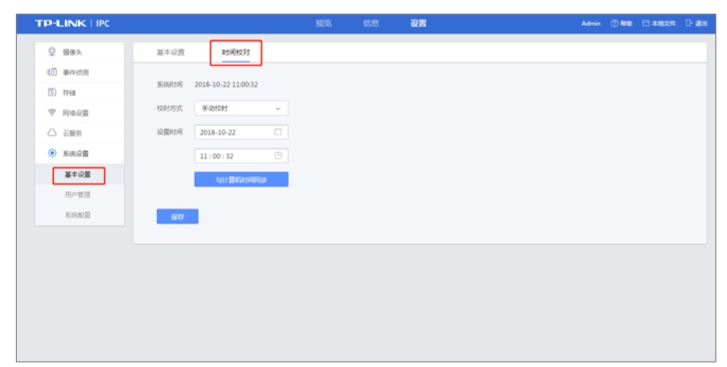Click the storage (存储) sidebar icon
This screenshot has height=367, width=727.
[x=52, y=92]
